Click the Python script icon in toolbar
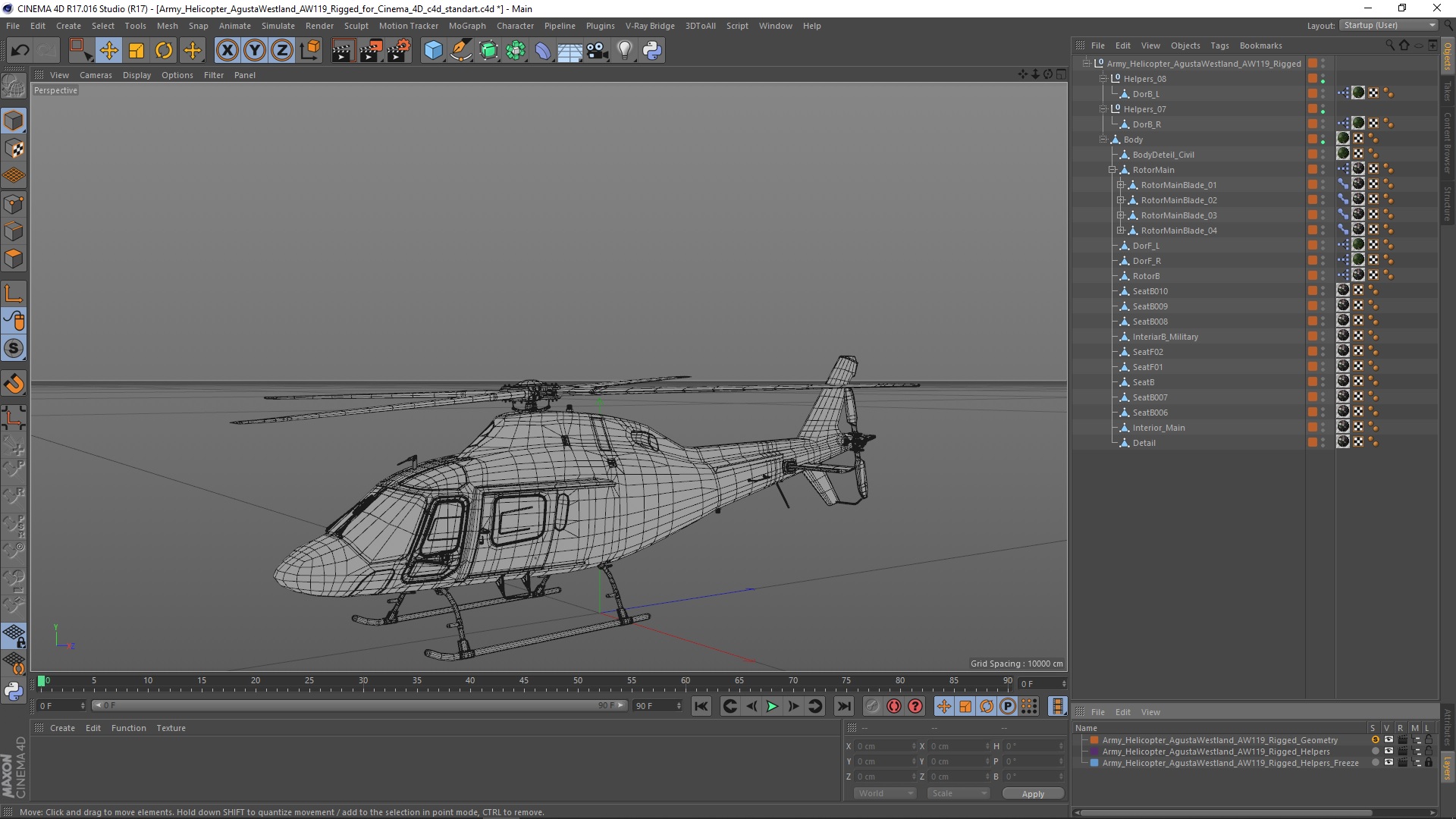This screenshot has width=1456, height=819. (652, 51)
